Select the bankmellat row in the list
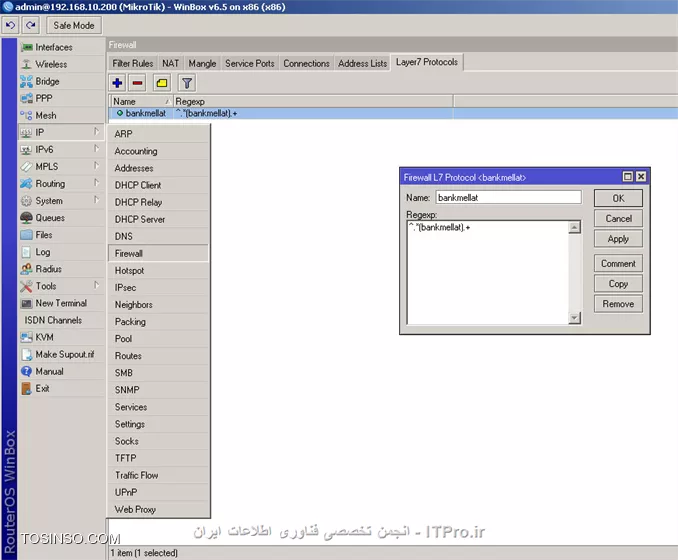 coord(393,113)
